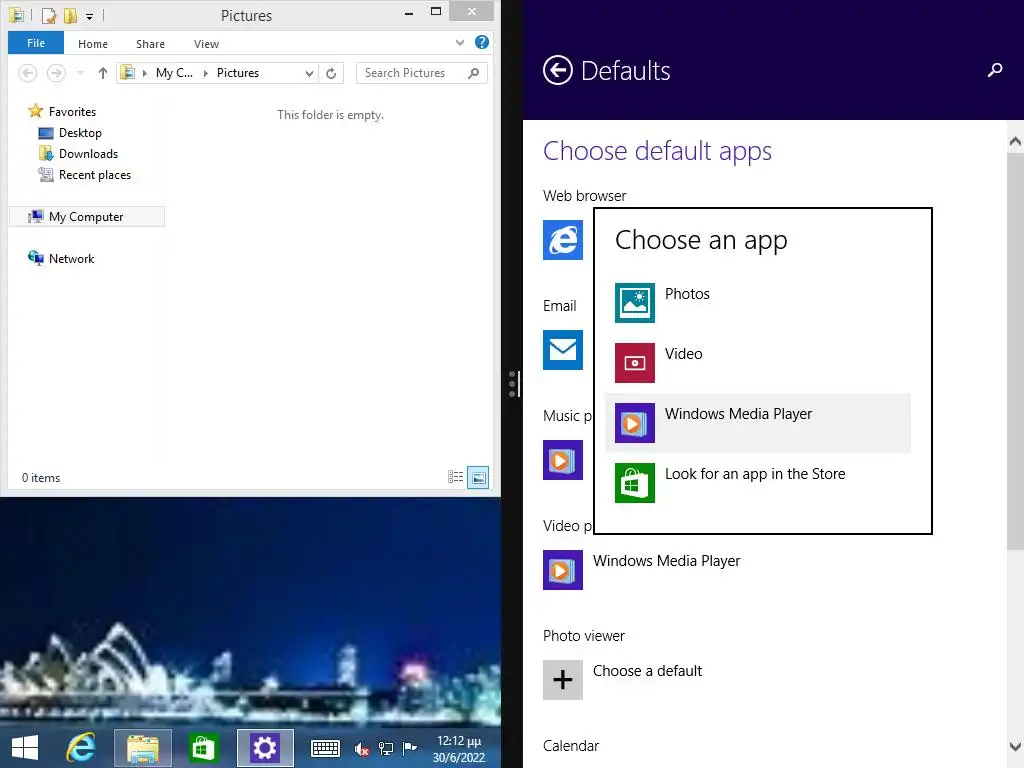Image resolution: width=1024 pixels, height=768 pixels.
Task: Open search in the Defaults settings header
Action: (995, 70)
